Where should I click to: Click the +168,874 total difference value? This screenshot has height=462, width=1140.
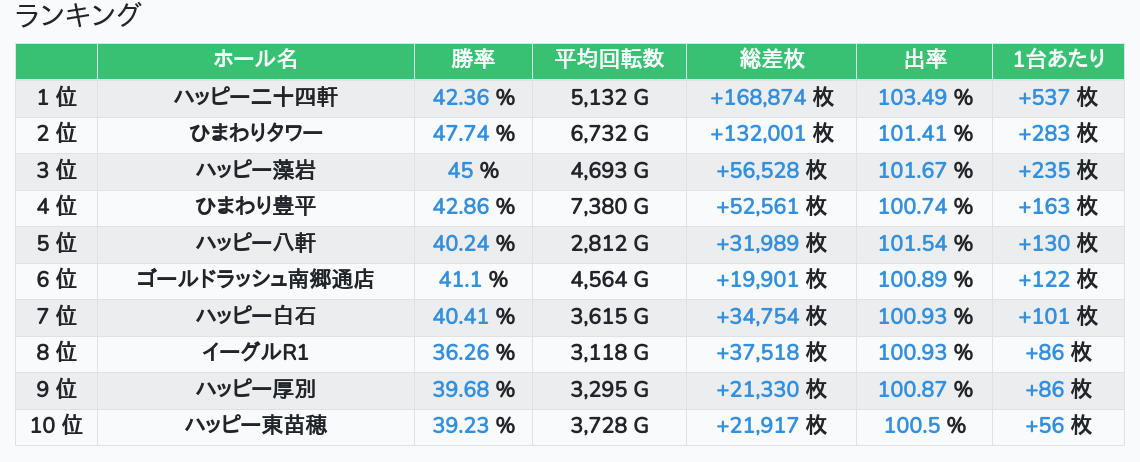point(758,97)
